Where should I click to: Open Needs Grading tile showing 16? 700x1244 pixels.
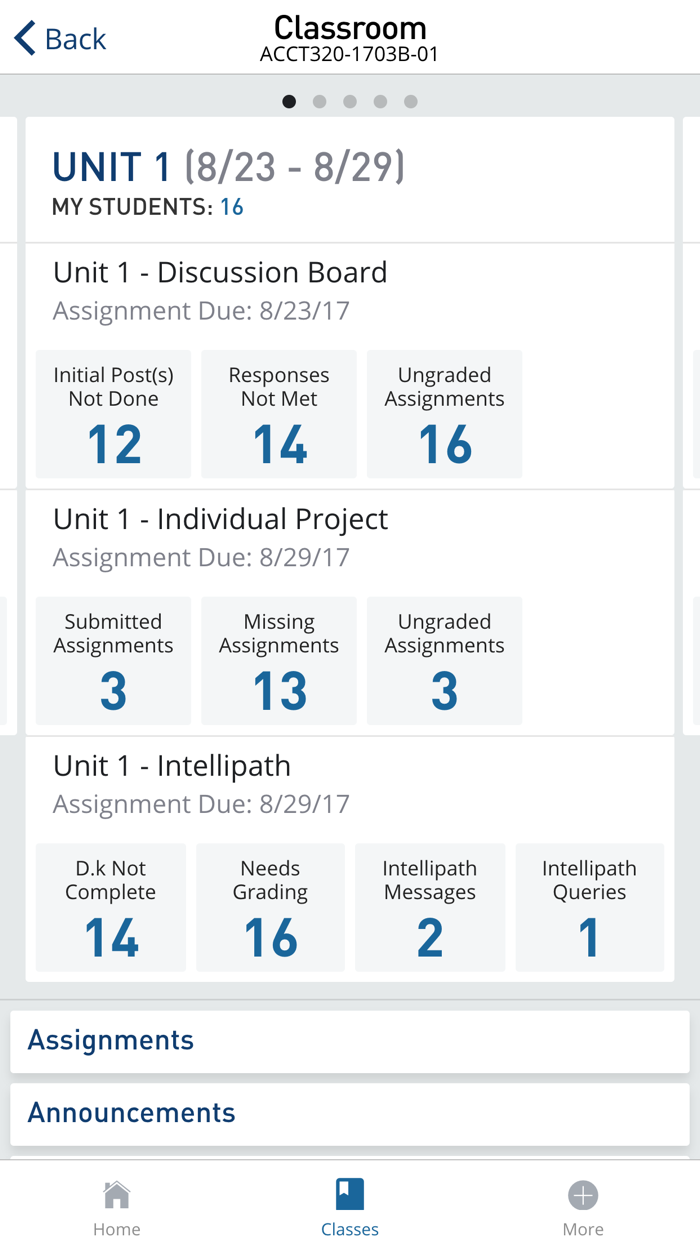pos(270,907)
